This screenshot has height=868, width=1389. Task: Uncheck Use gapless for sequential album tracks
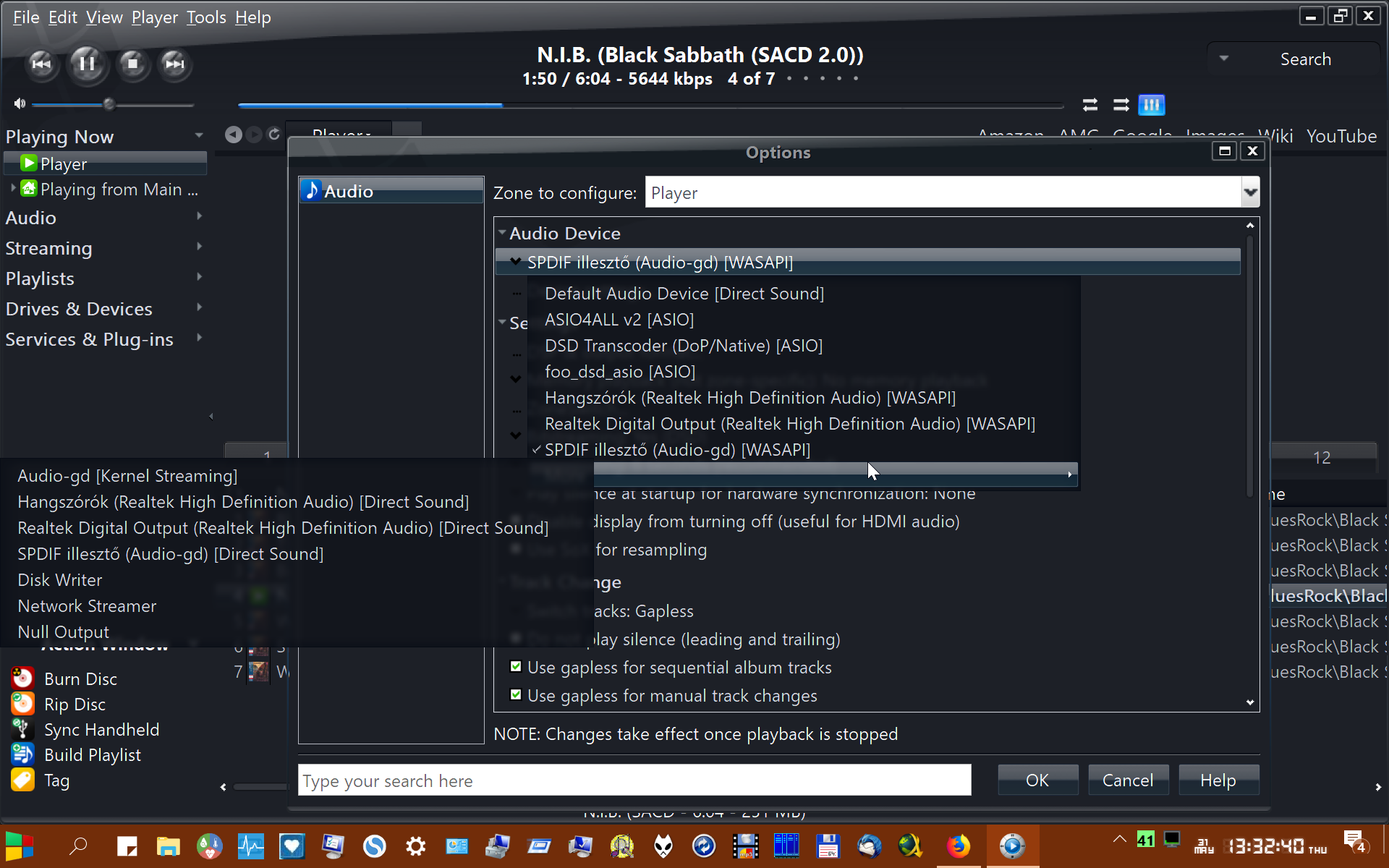tap(516, 666)
